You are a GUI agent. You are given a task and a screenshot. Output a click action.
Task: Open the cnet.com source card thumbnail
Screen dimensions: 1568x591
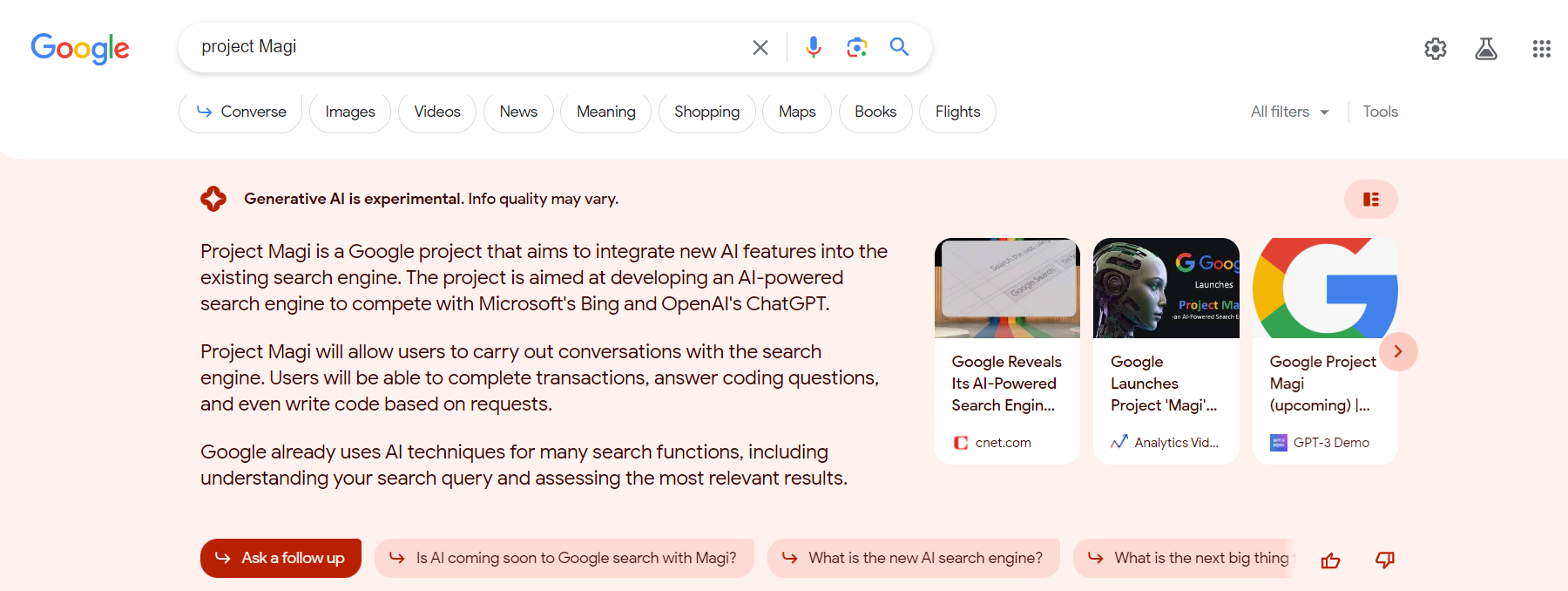tap(1007, 288)
